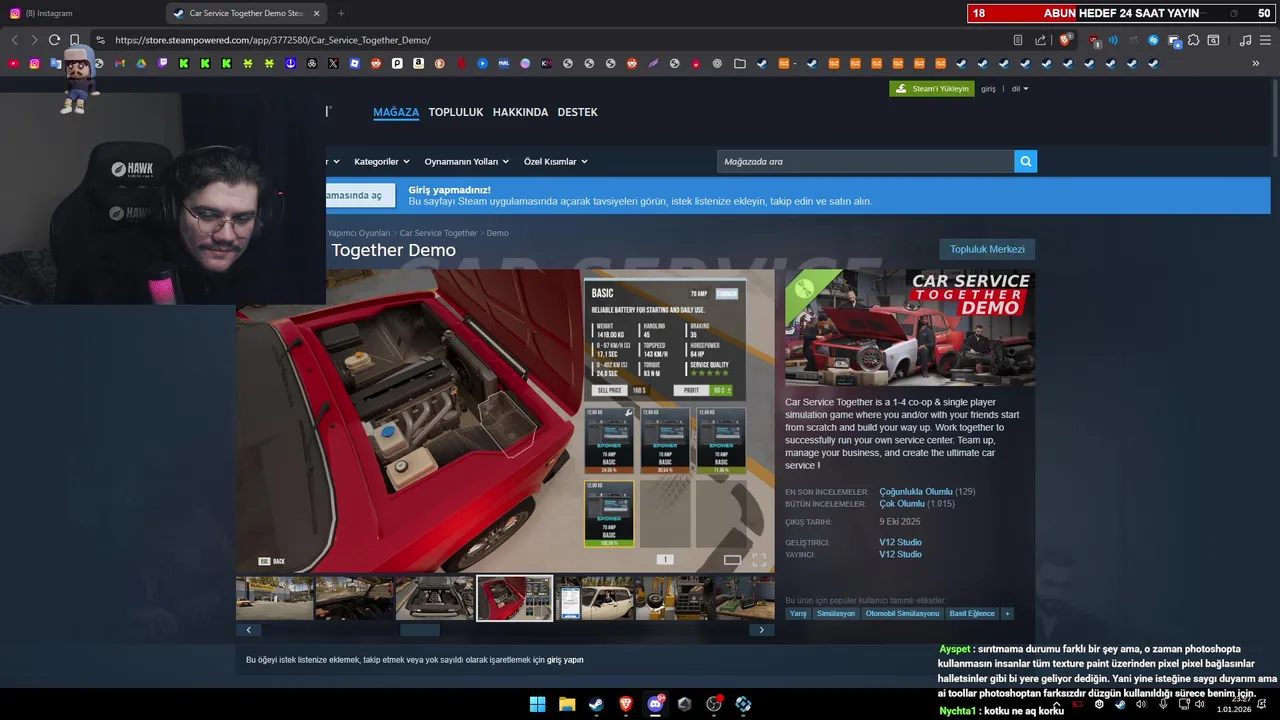Show more bookmarks with the double chevron
This screenshot has height=720, width=1280.
click(1255, 63)
